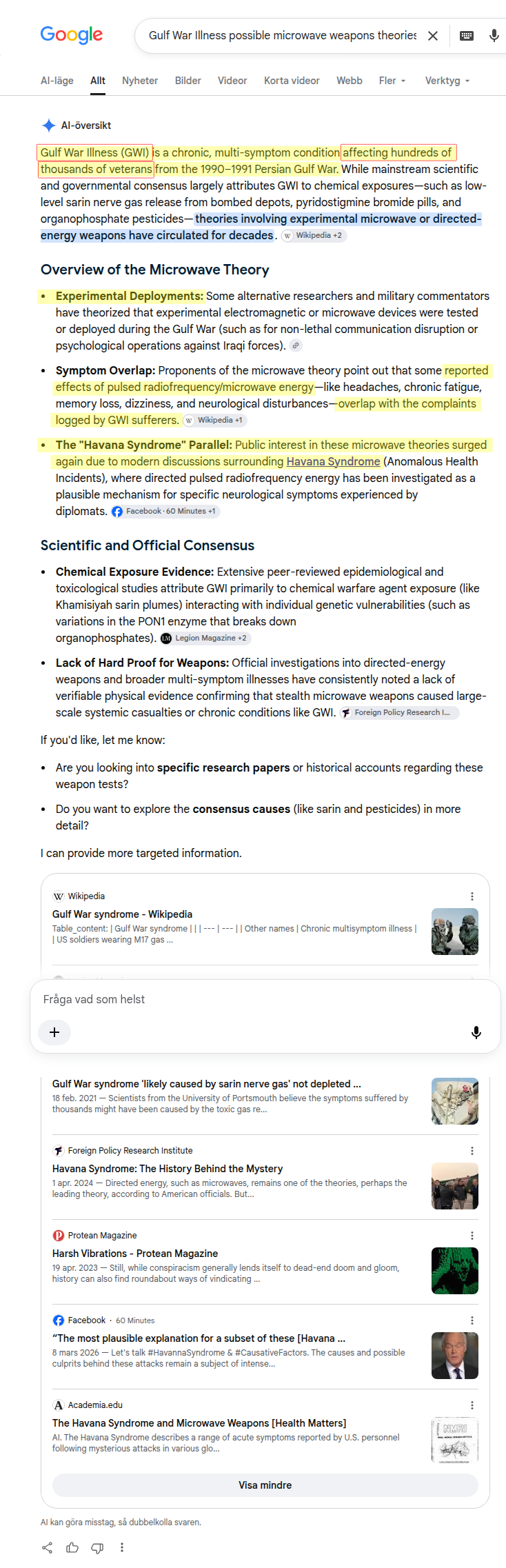Switch to the Nyheter tab
Viewport: 506px width, 1568px height.
[140, 81]
